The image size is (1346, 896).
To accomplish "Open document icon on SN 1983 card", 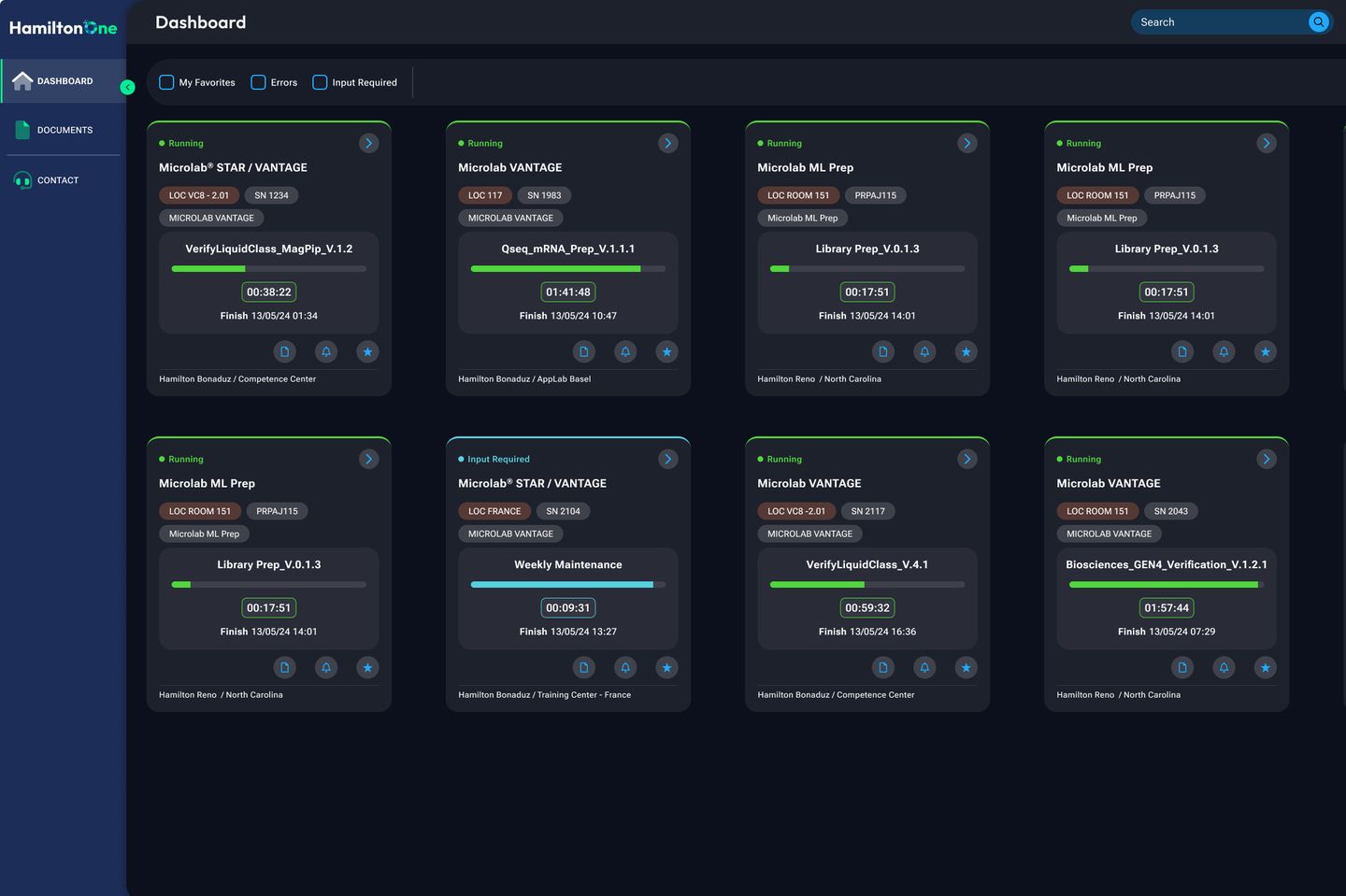I will pos(584,351).
